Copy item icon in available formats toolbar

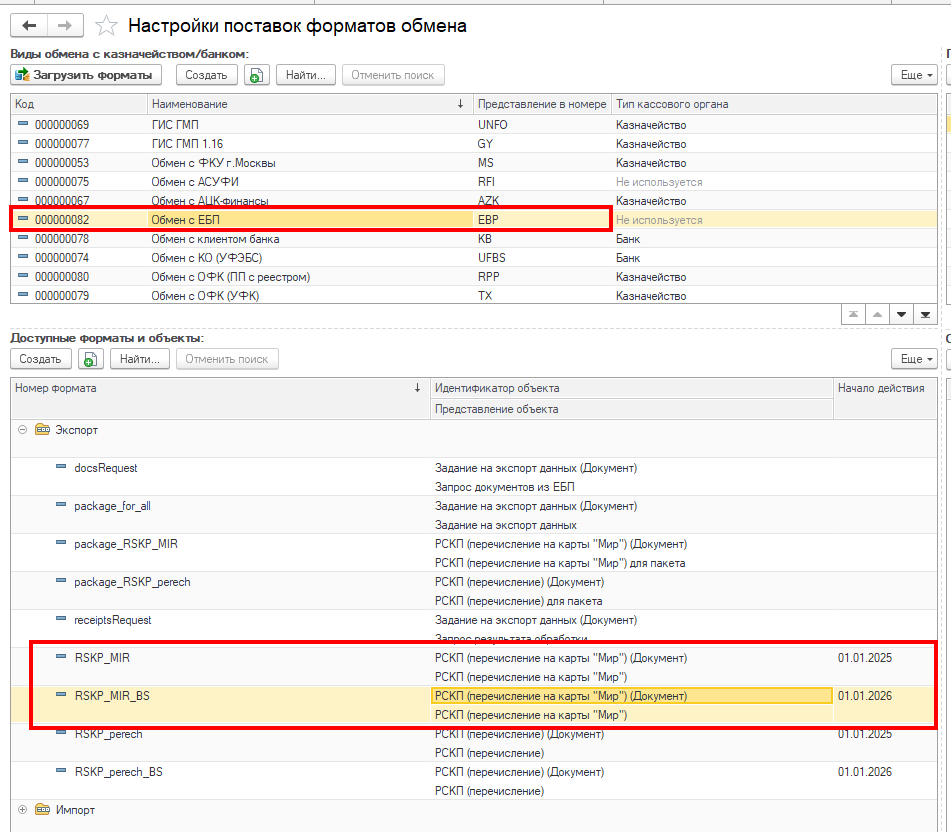(x=90, y=359)
